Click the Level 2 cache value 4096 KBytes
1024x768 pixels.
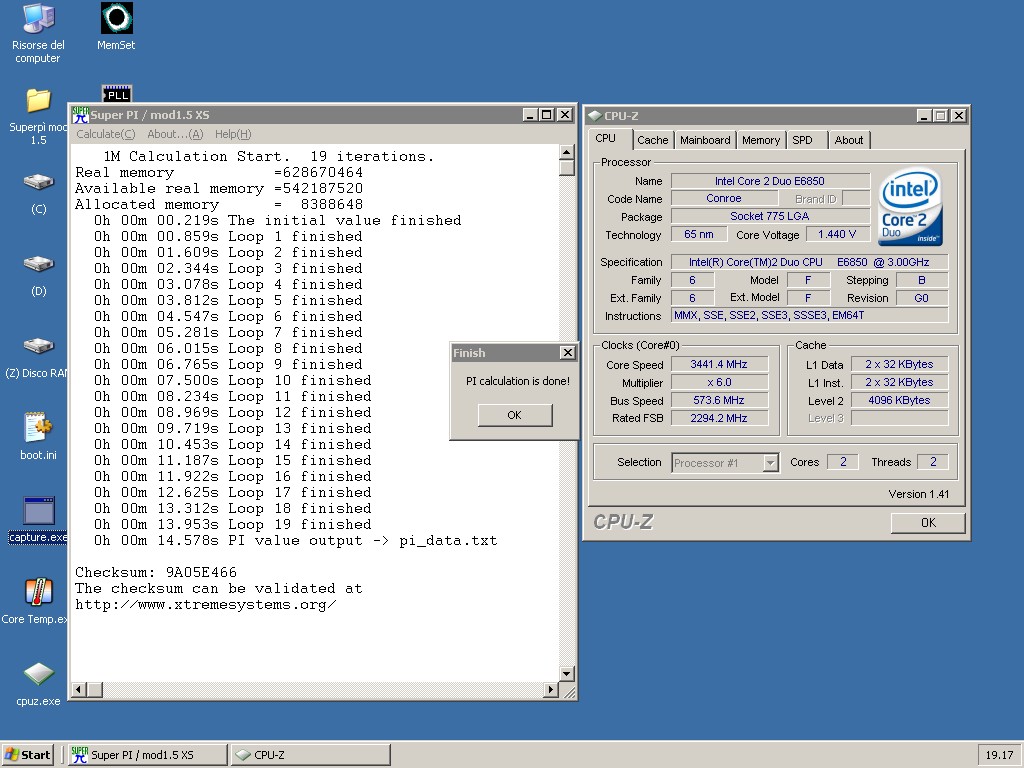(x=899, y=400)
